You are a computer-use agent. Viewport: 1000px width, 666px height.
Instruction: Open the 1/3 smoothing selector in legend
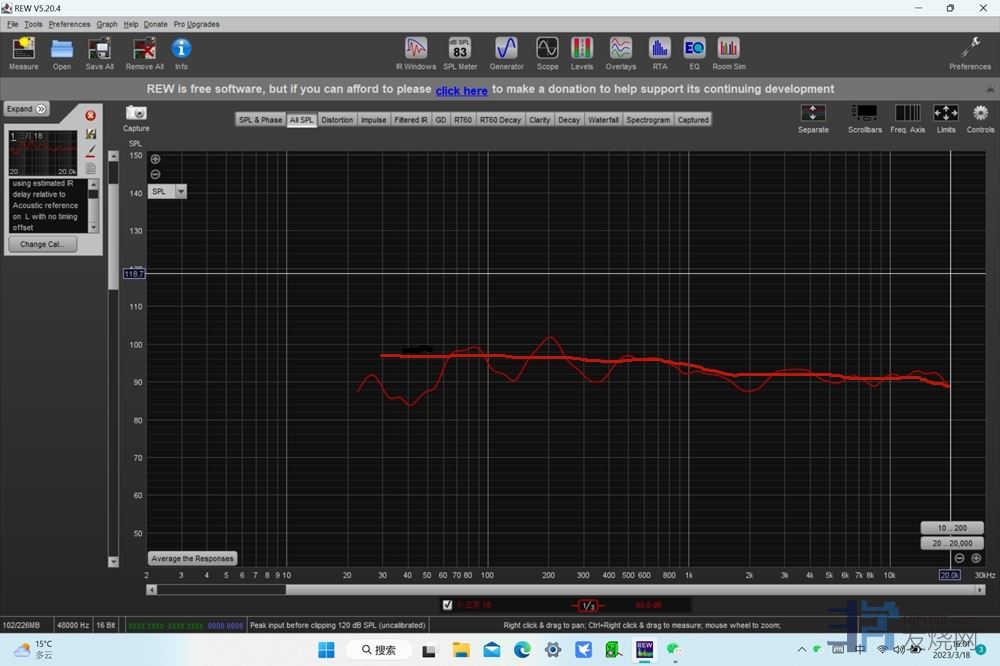(x=588, y=605)
